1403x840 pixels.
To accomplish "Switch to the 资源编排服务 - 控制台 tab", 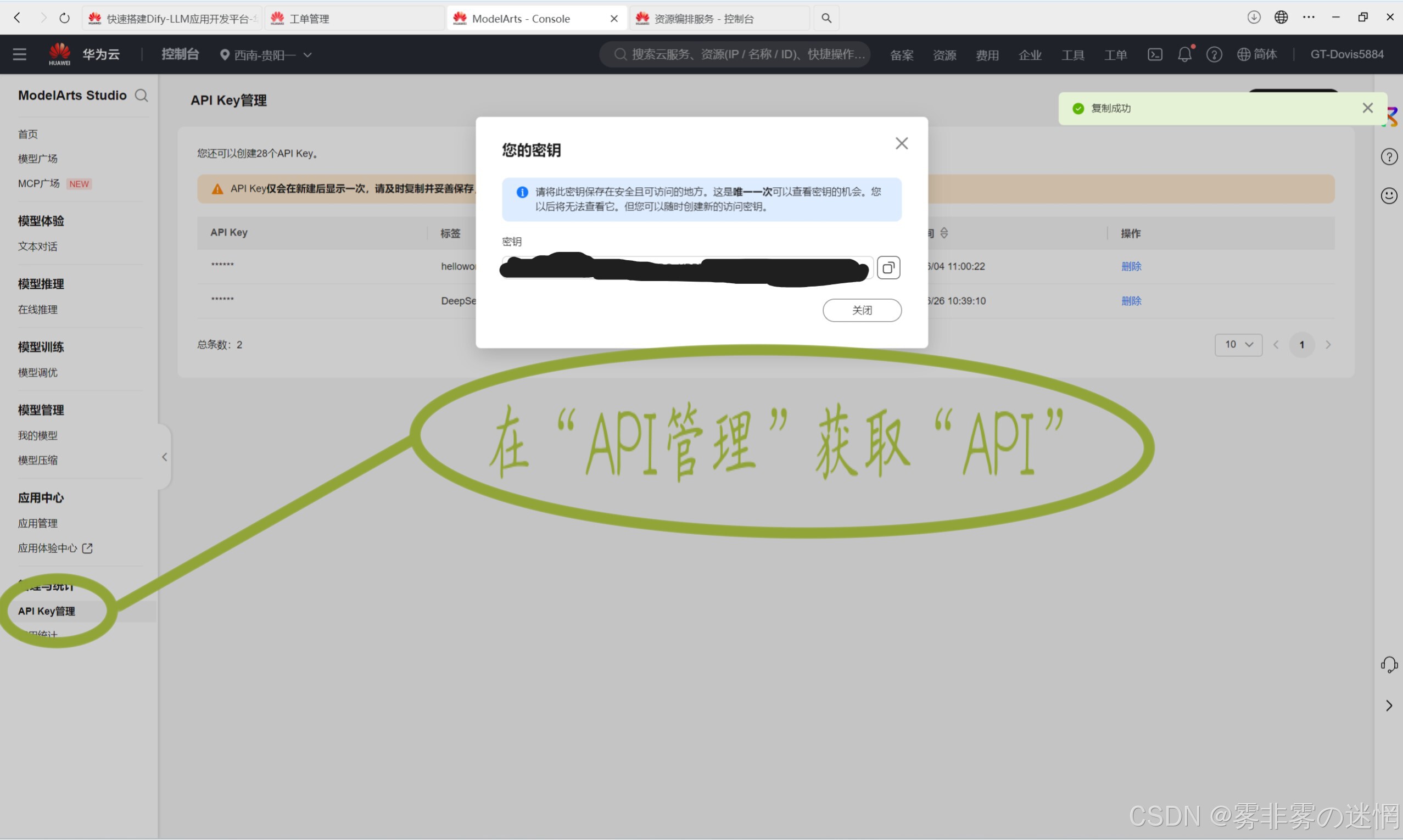I will [719, 18].
